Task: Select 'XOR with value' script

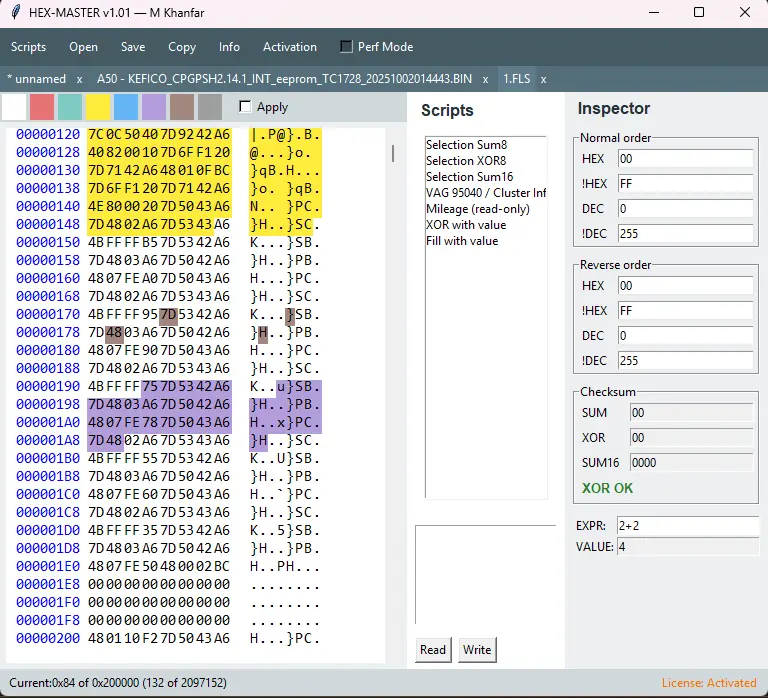Action: coord(466,225)
